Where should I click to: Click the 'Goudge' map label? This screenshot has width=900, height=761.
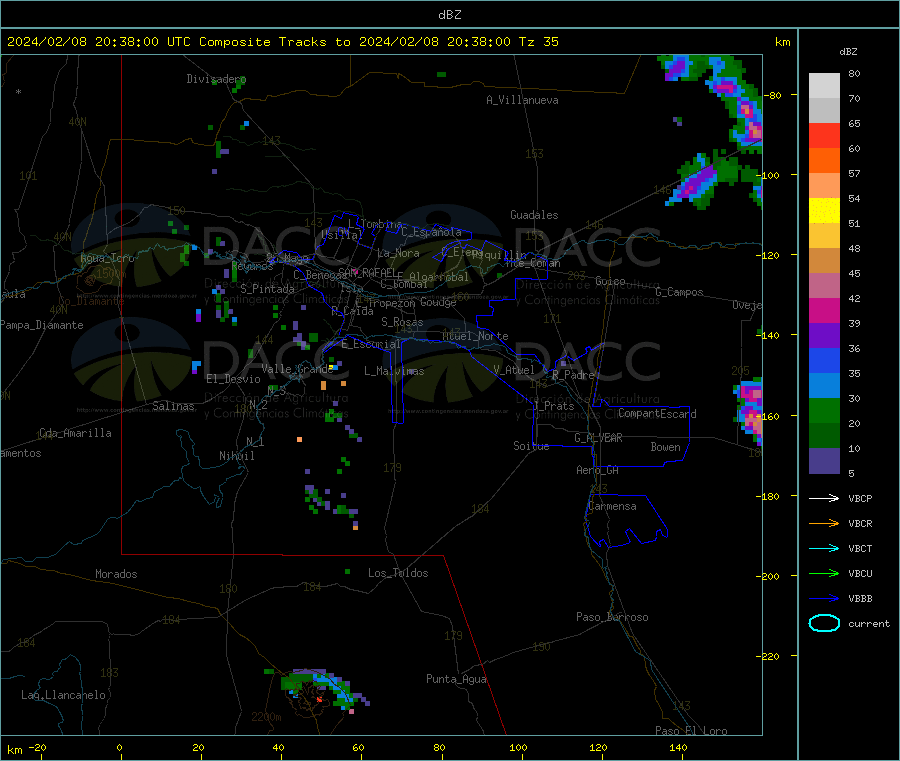coord(438,302)
